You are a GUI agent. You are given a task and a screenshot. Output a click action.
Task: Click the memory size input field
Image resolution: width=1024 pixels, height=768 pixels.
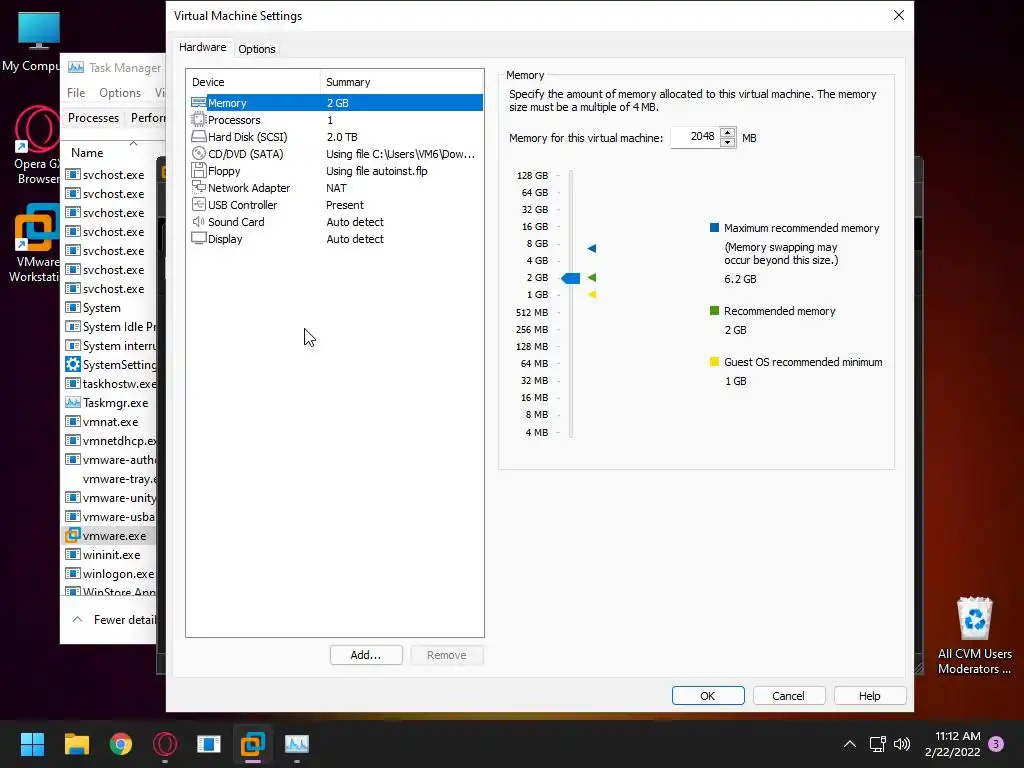(696, 137)
